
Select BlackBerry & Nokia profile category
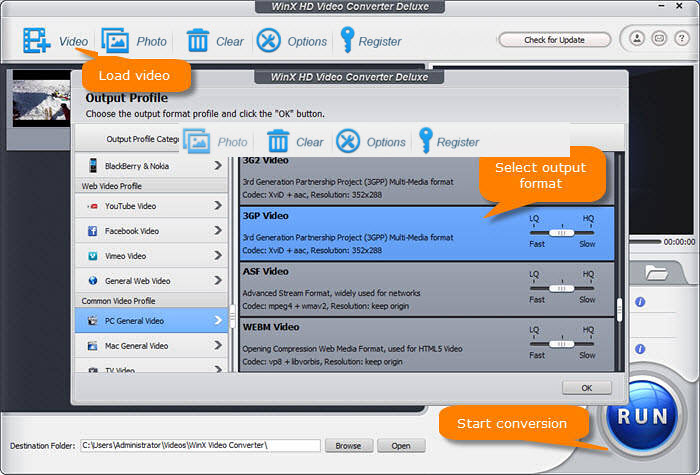151,166
